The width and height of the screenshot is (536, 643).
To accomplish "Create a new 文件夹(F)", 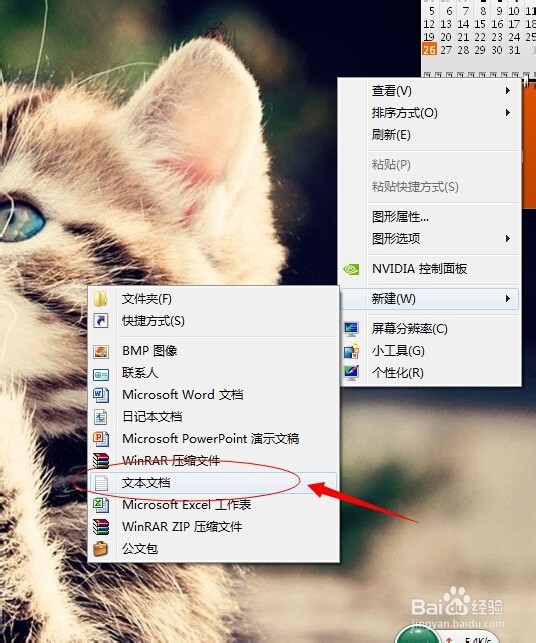I will coord(213,299).
